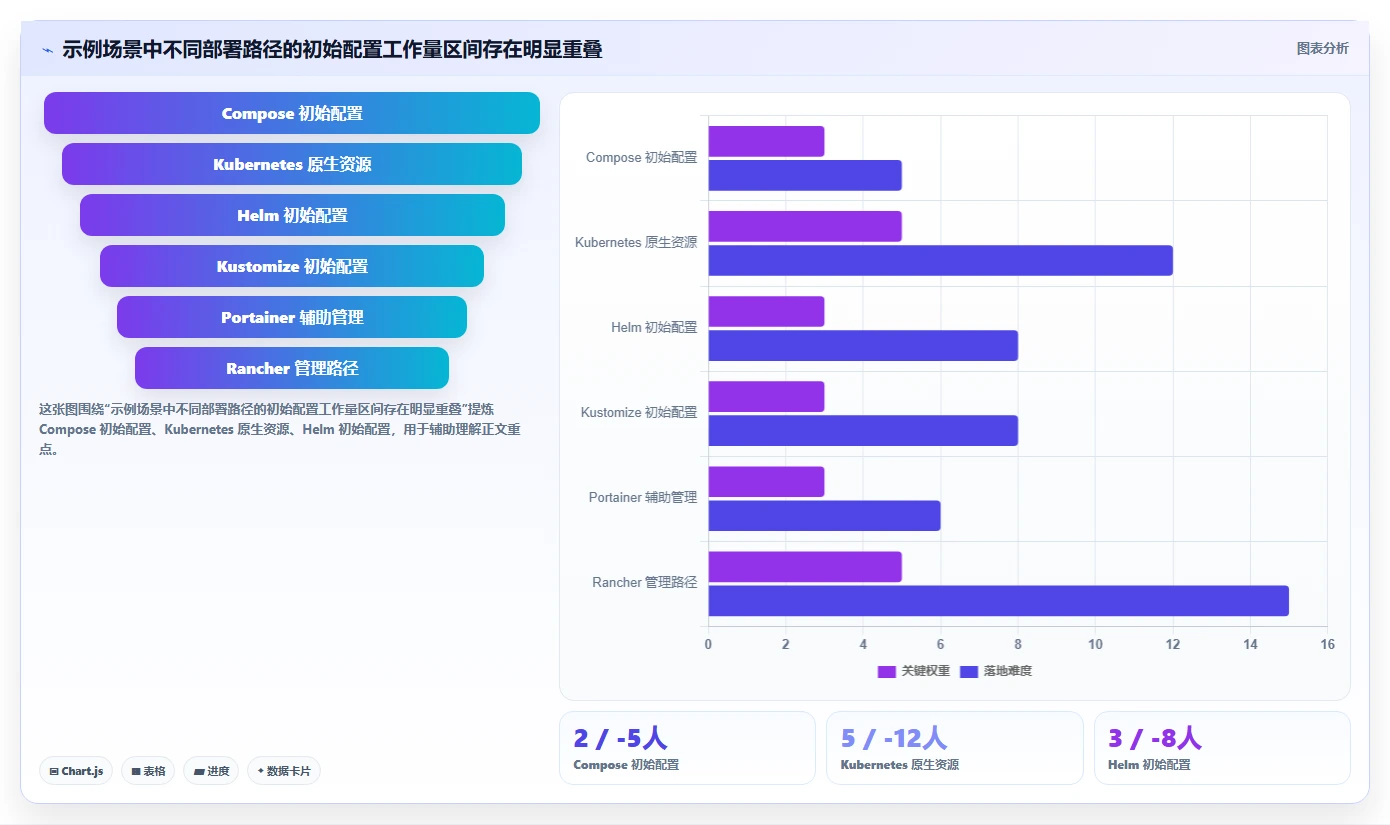Click the x-axis tick value 0
The width and height of the screenshot is (1390, 825).
click(x=708, y=644)
